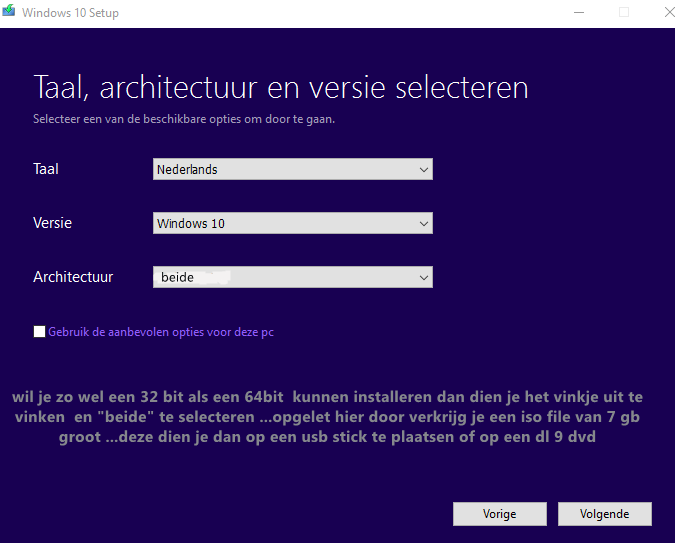Click the chevron arrow on the Architectuur combo box

coord(424,277)
